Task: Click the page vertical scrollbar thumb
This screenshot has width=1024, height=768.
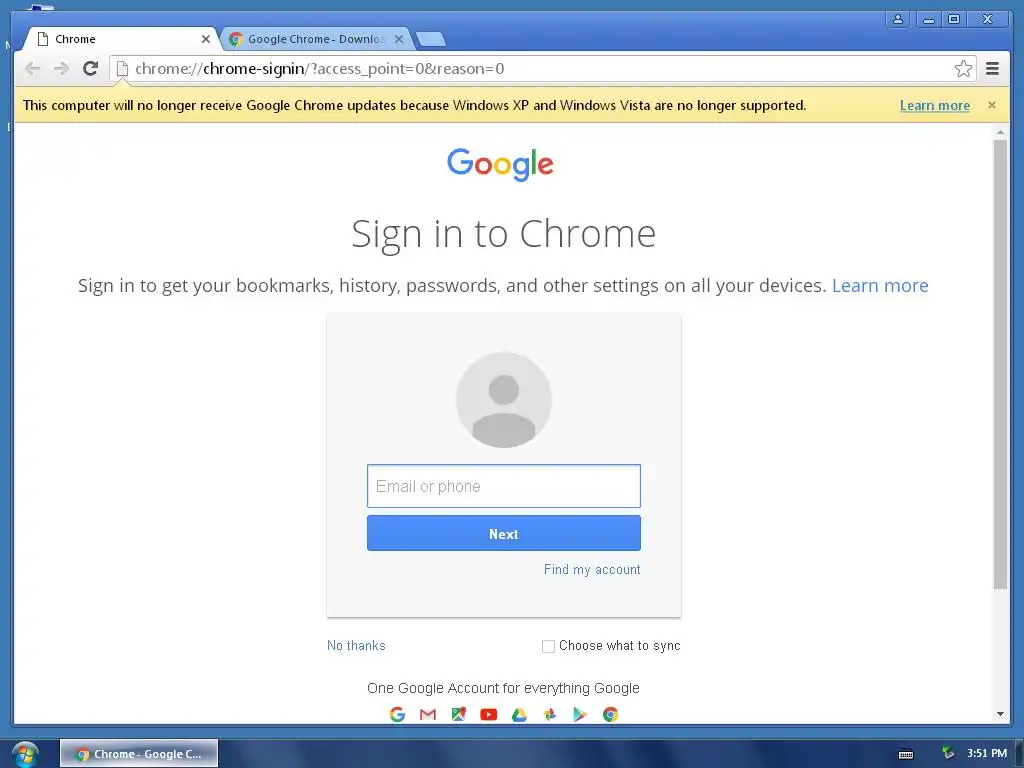Action: click(x=1000, y=364)
